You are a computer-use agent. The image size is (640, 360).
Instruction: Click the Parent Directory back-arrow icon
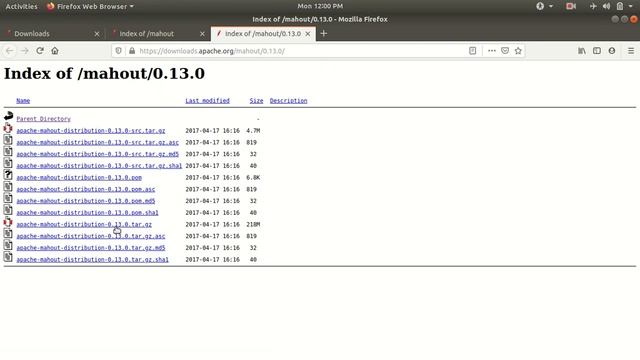pos(8,116)
